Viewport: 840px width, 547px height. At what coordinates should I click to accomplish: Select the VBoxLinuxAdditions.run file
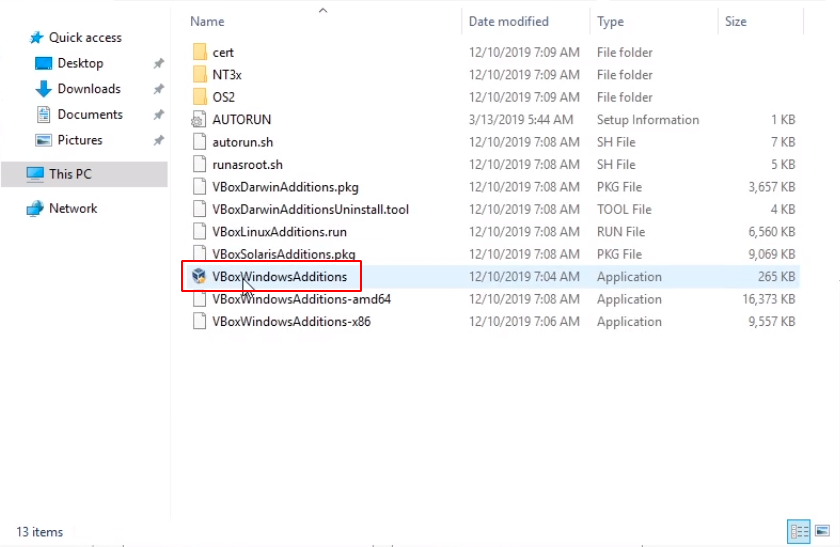(x=279, y=232)
